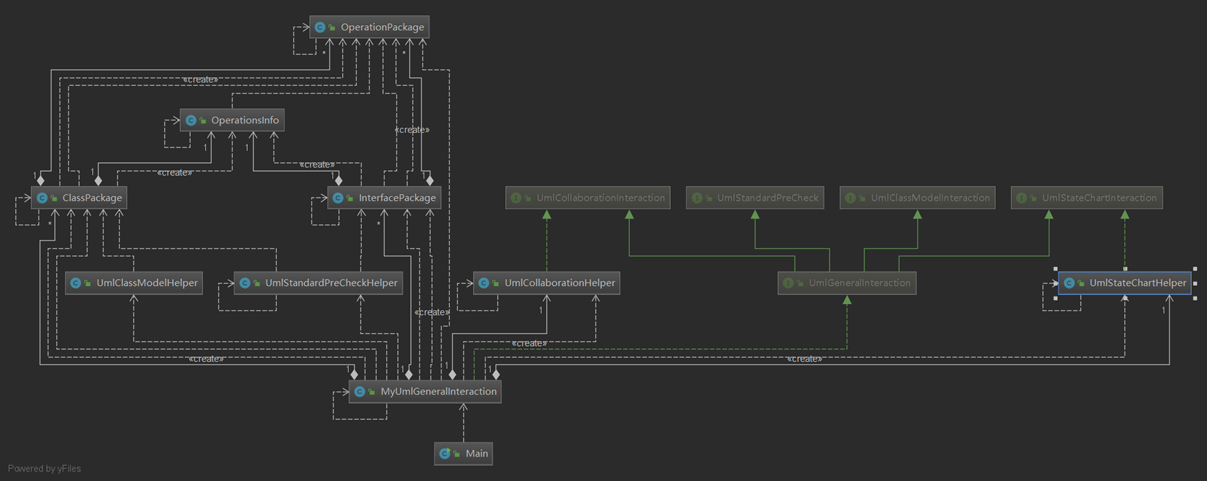Click the class icon on InterfacePackage node

coord(338,198)
